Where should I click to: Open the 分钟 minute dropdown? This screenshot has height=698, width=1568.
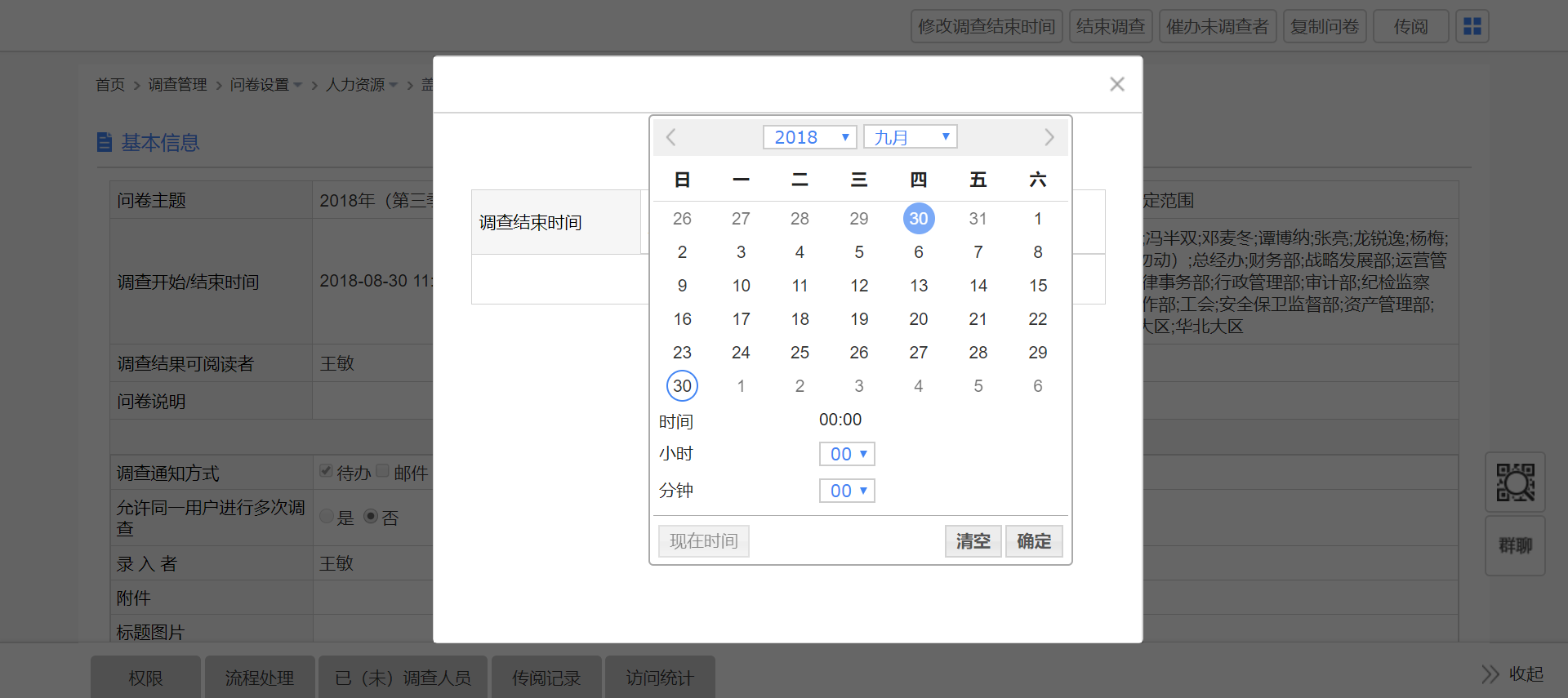(847, 491)
